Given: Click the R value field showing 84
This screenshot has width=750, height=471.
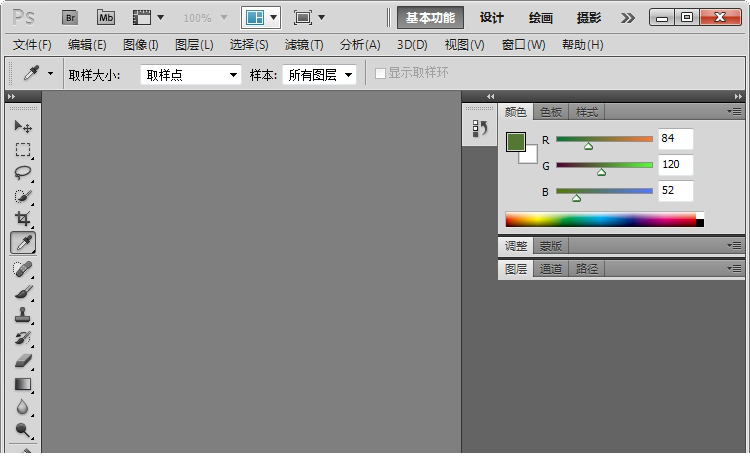Looking at the screenshot, I should click(675, 139).
